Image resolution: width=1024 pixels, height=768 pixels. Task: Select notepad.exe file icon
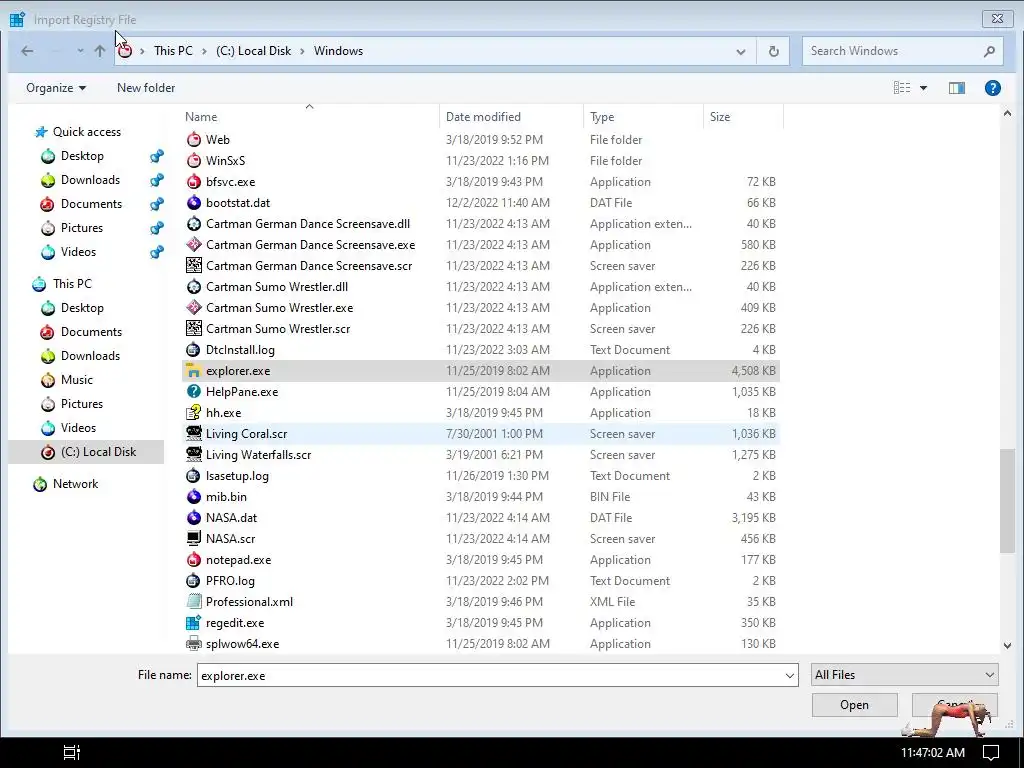coord(194,560)
